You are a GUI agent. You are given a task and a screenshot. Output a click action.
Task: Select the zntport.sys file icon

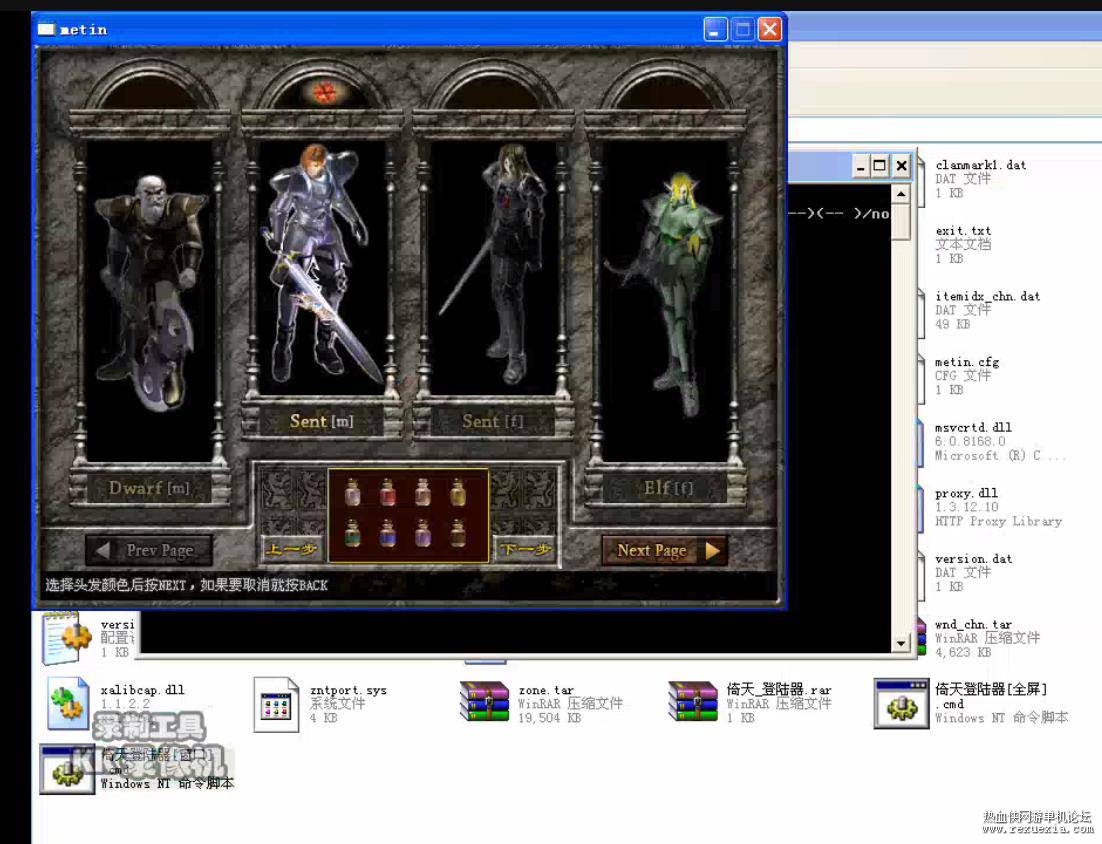coord(276,704)
